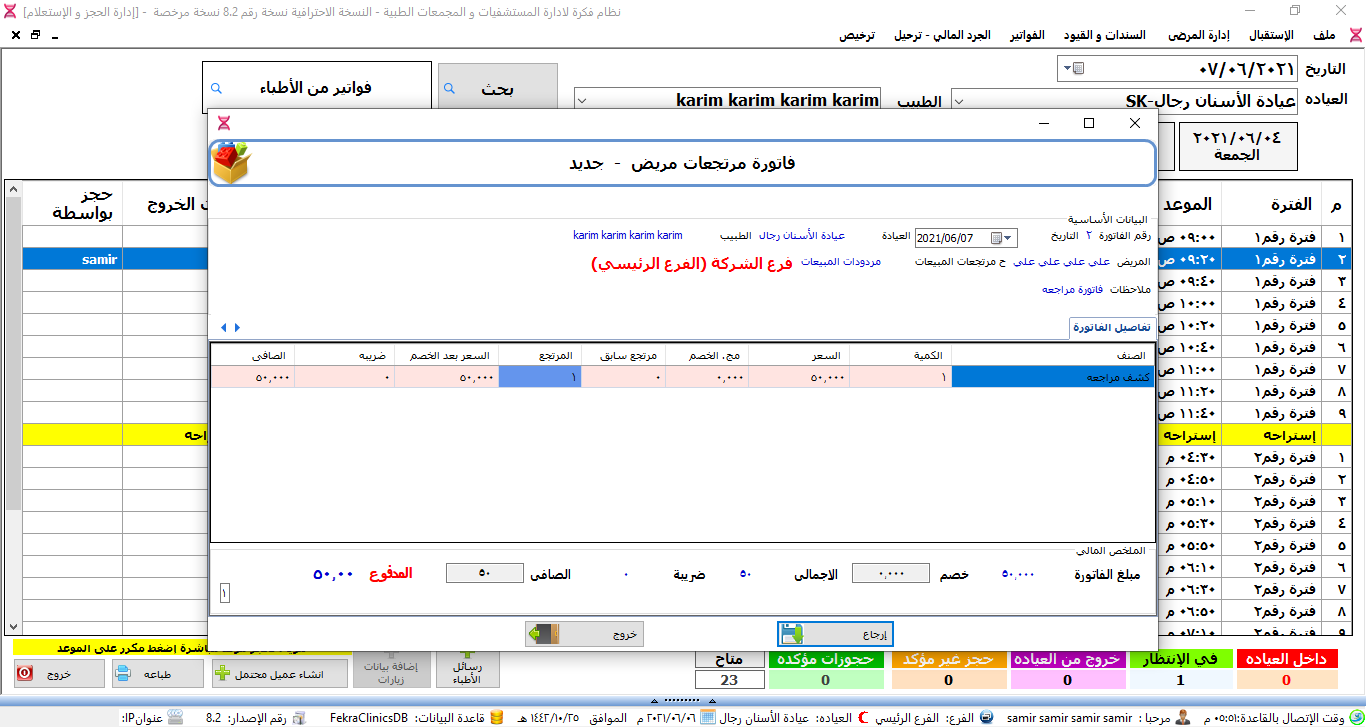Click the المرتجع cell in the كشف مراجعه row
Viewport: 1366px width, 728px height.
coord(539,377)
